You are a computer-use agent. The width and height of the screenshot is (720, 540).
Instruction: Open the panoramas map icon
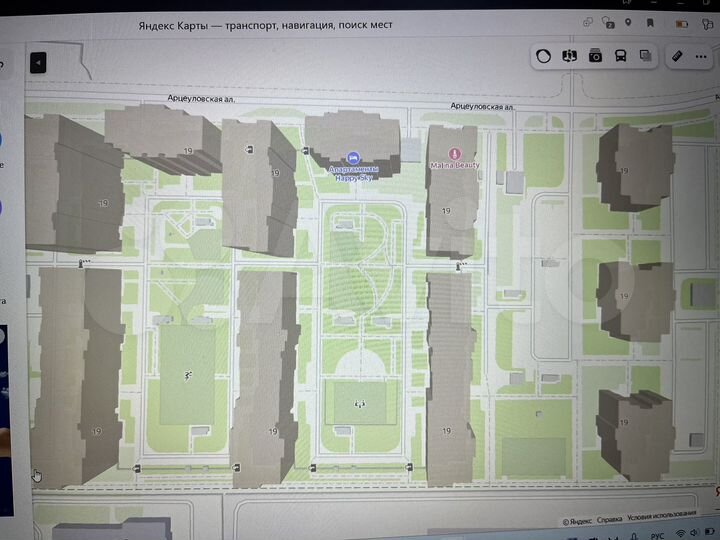tap(570, 56)
